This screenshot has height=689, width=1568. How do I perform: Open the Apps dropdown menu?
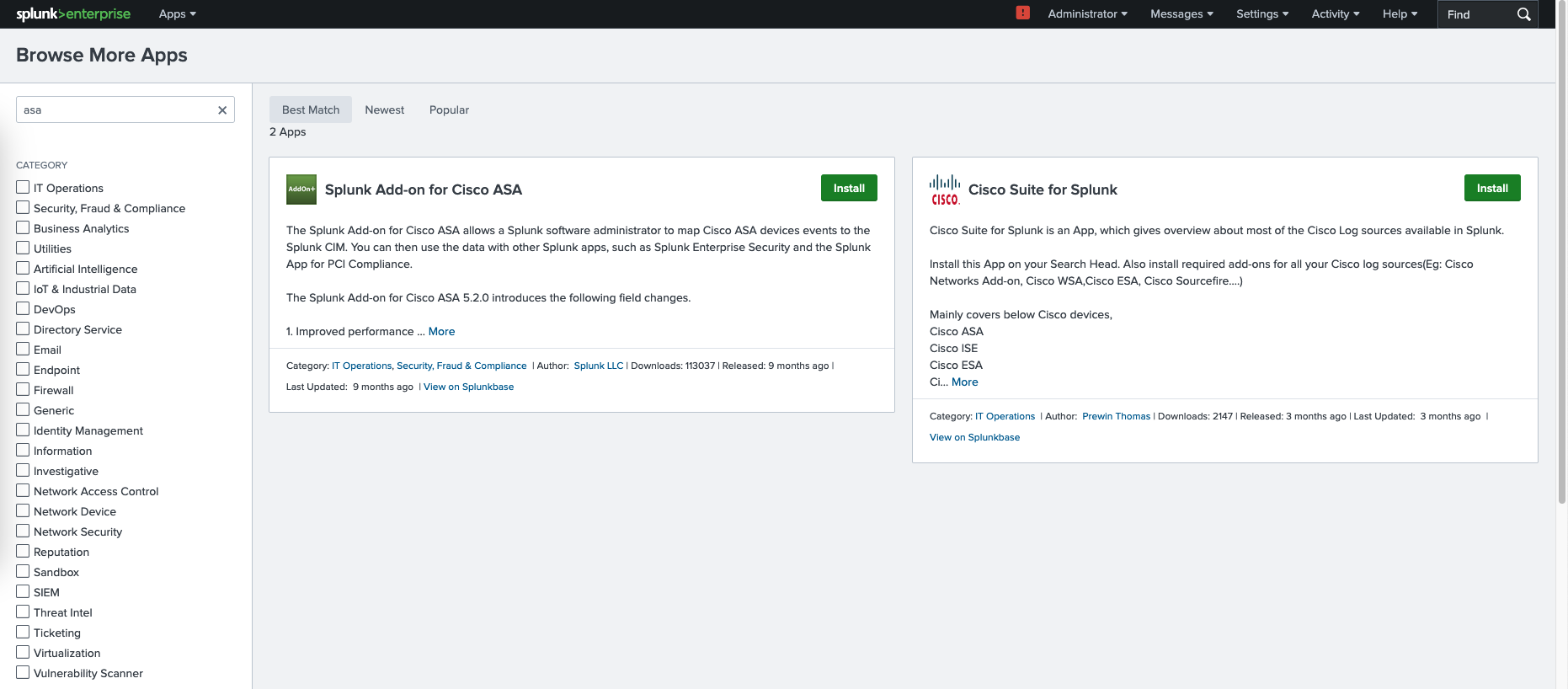(x=177, y=14)
